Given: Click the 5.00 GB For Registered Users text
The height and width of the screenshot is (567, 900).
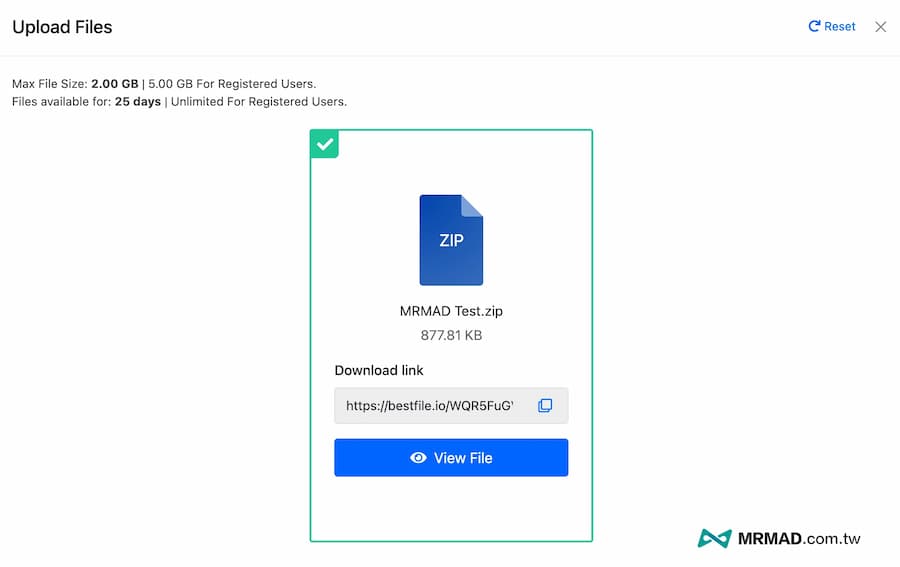Looking at the screenshot, I should coord(232,84).
